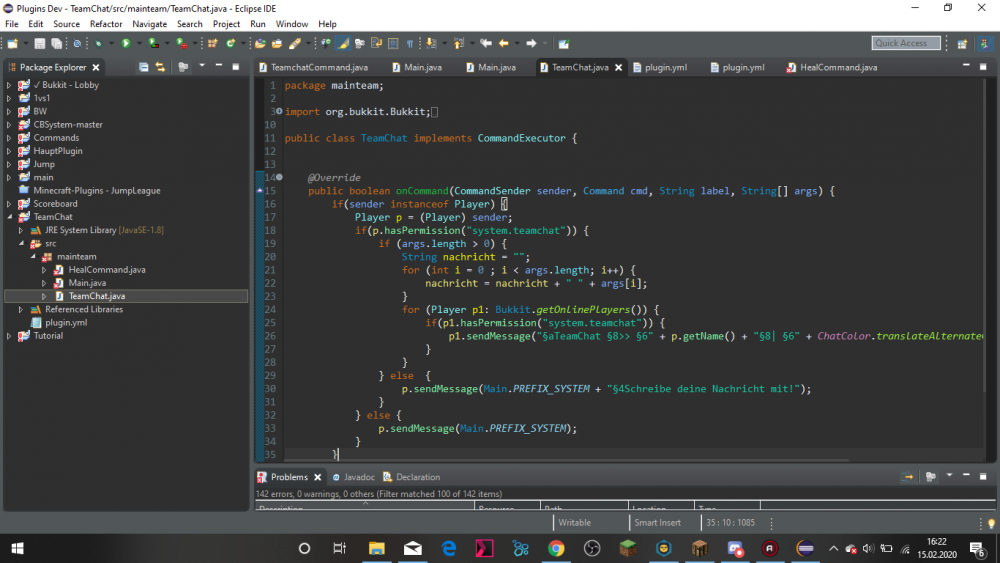This screenshot has width=1000, height=563.
Task: Click the New Java Package icon
Action: point(212,43)
